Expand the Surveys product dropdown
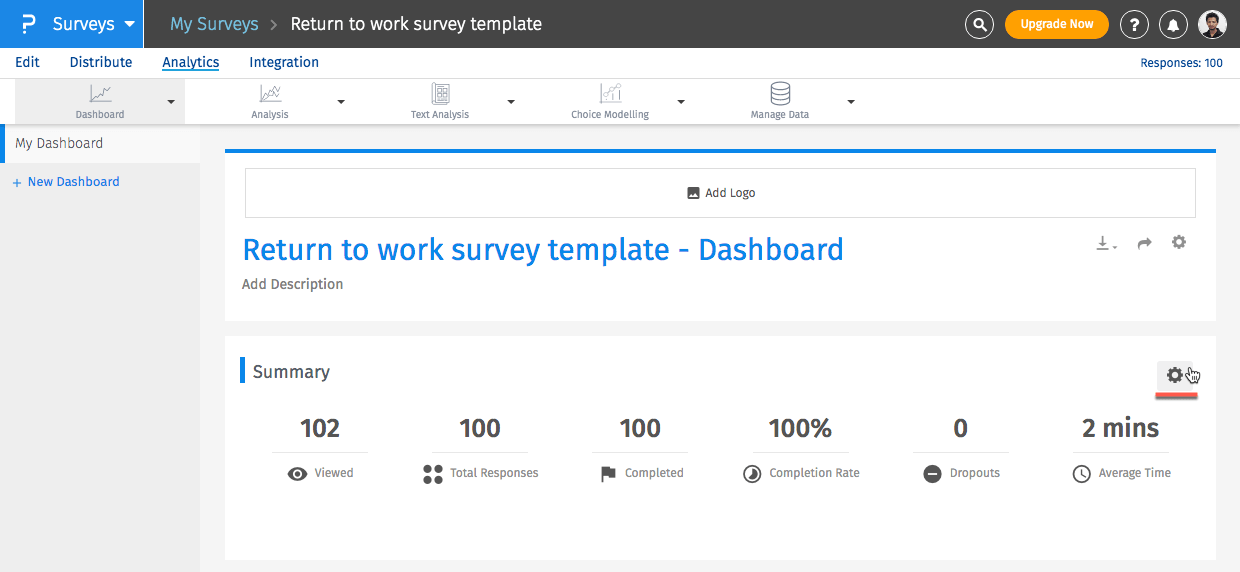Viewport: 1240px width, 572px height. click(x=129, y=24)
